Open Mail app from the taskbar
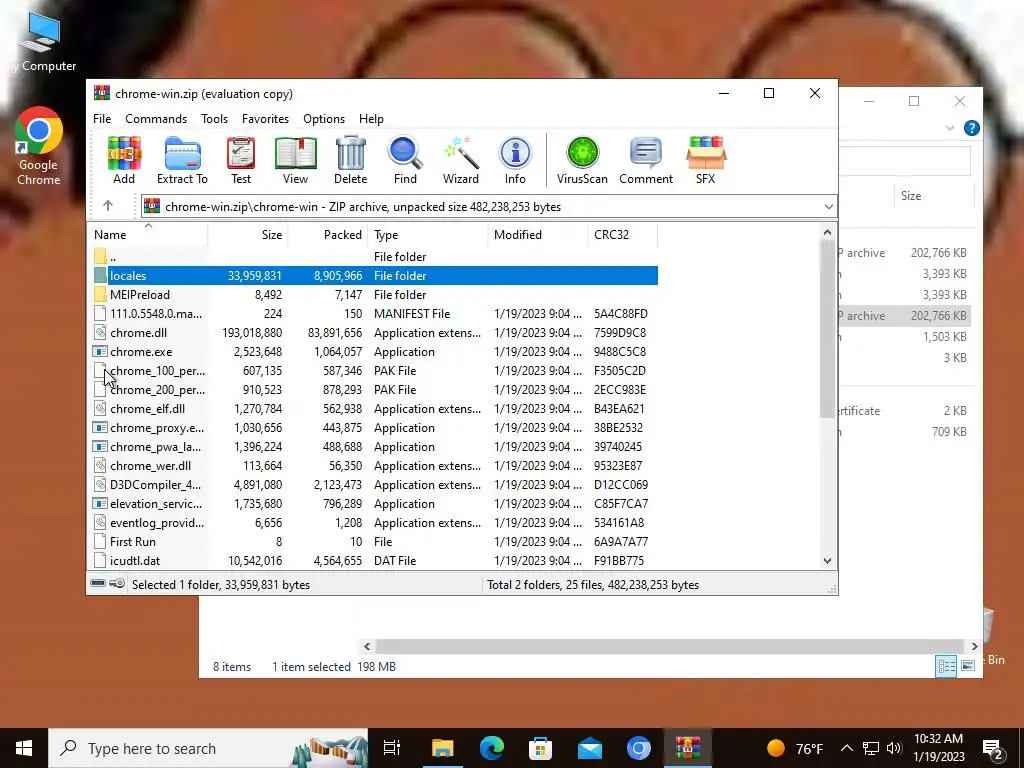 click(x=590, y=748)
